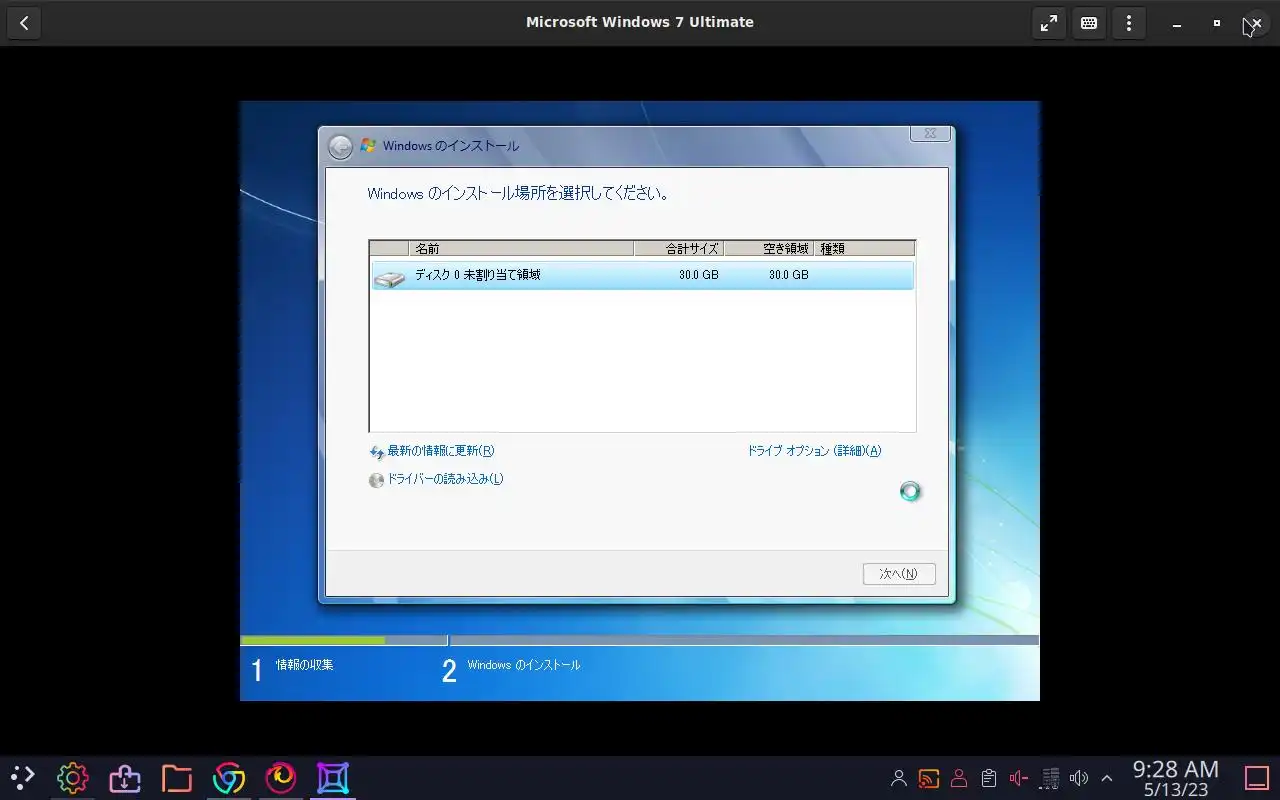
Task: Open the software download app in taskbar
Action: [125, 777]
